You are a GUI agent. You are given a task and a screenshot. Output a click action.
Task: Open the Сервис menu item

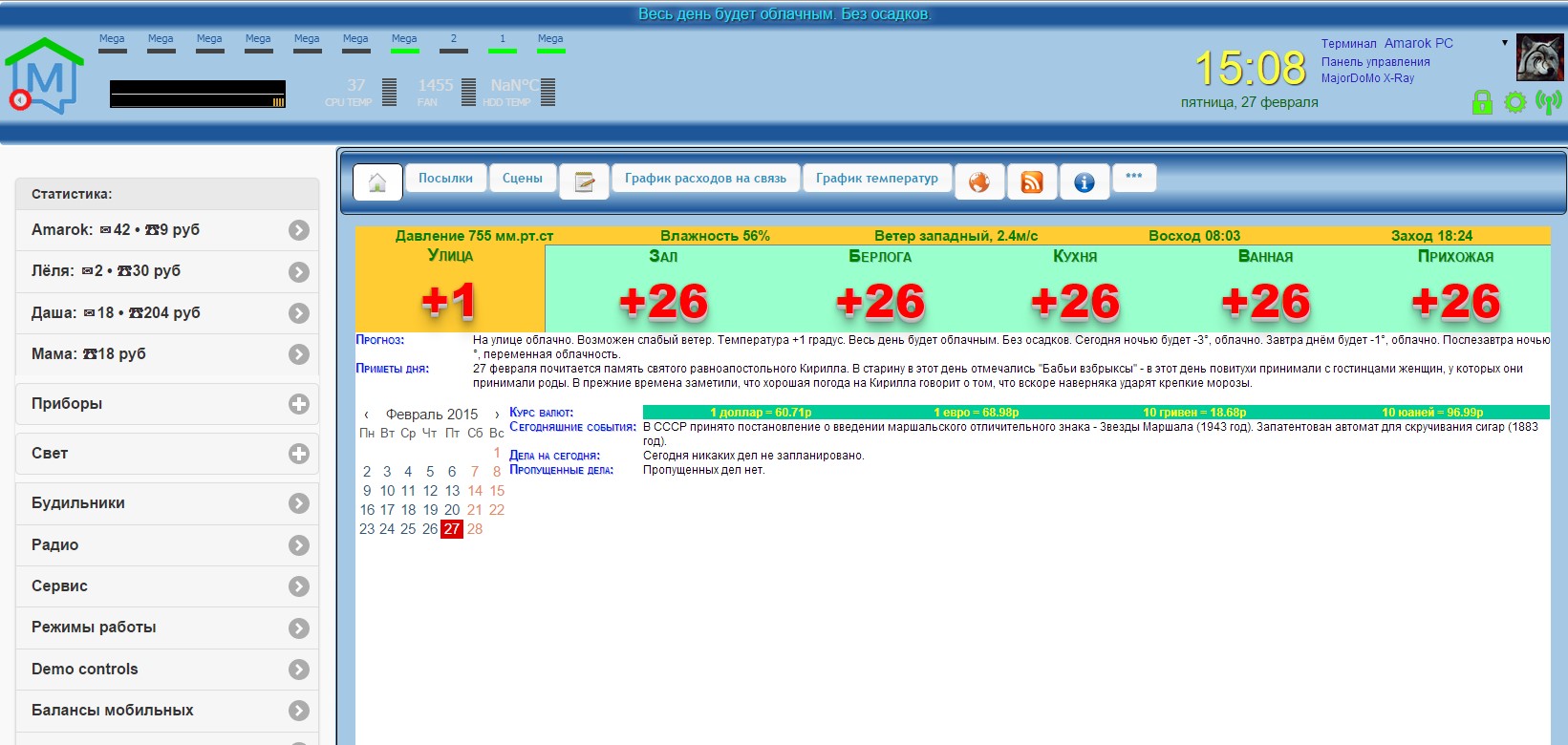click(x=167, y=586)
